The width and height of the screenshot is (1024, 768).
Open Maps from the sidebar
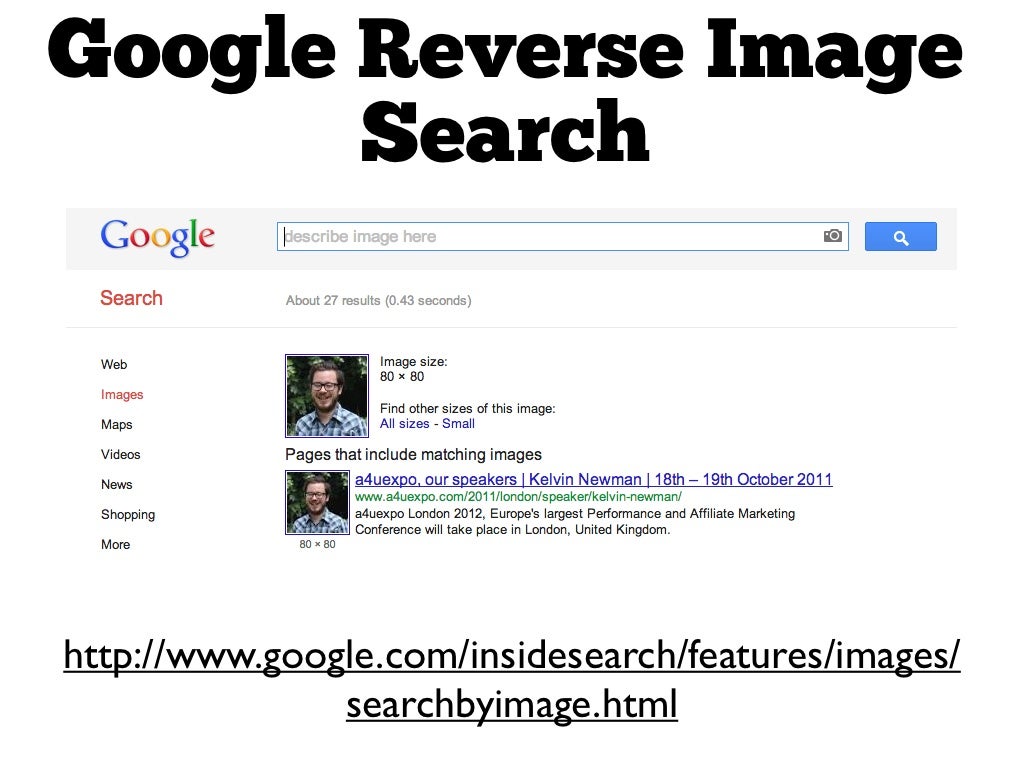[x=116, y=424]
